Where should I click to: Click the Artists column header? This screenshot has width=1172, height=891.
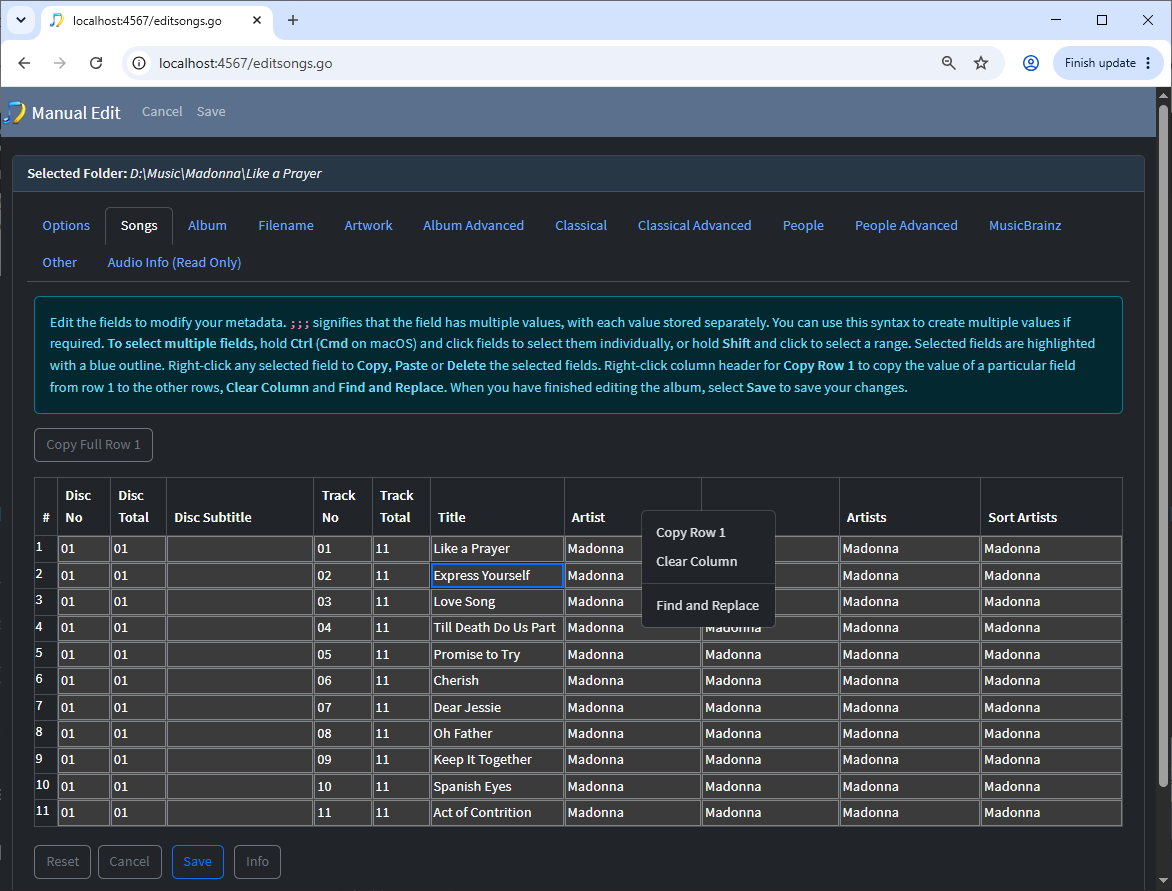910,507
